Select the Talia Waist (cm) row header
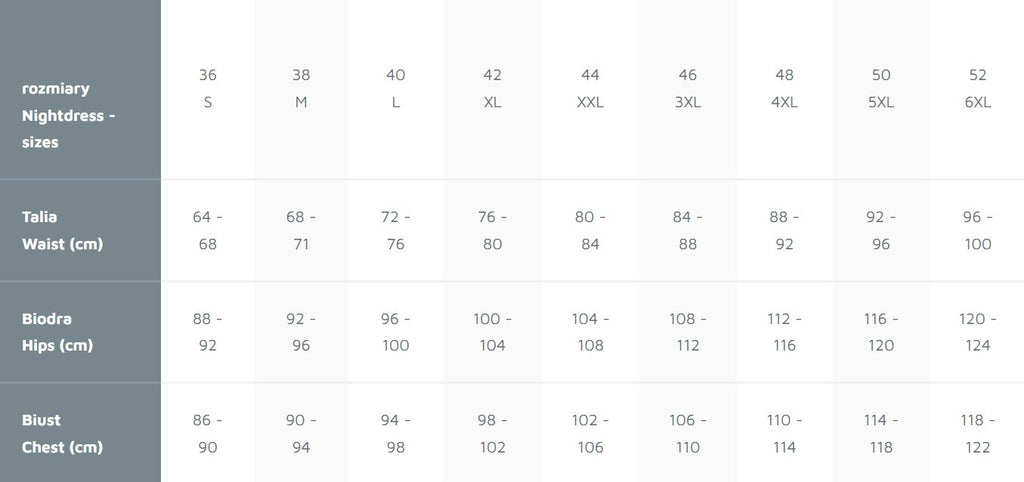The image size is (1024, 482). [x=62, y=230]
